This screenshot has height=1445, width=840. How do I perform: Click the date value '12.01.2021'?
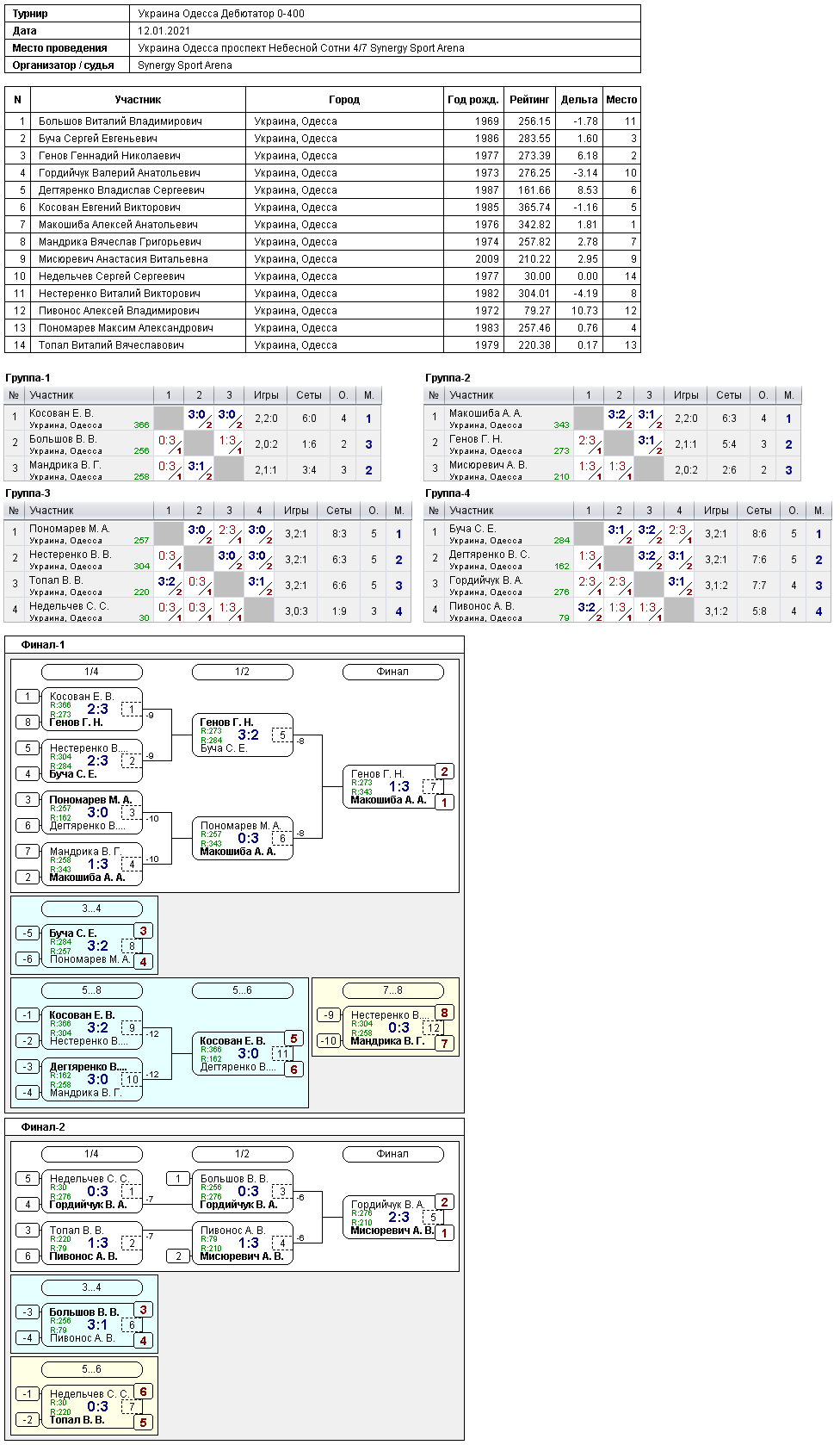164,31
